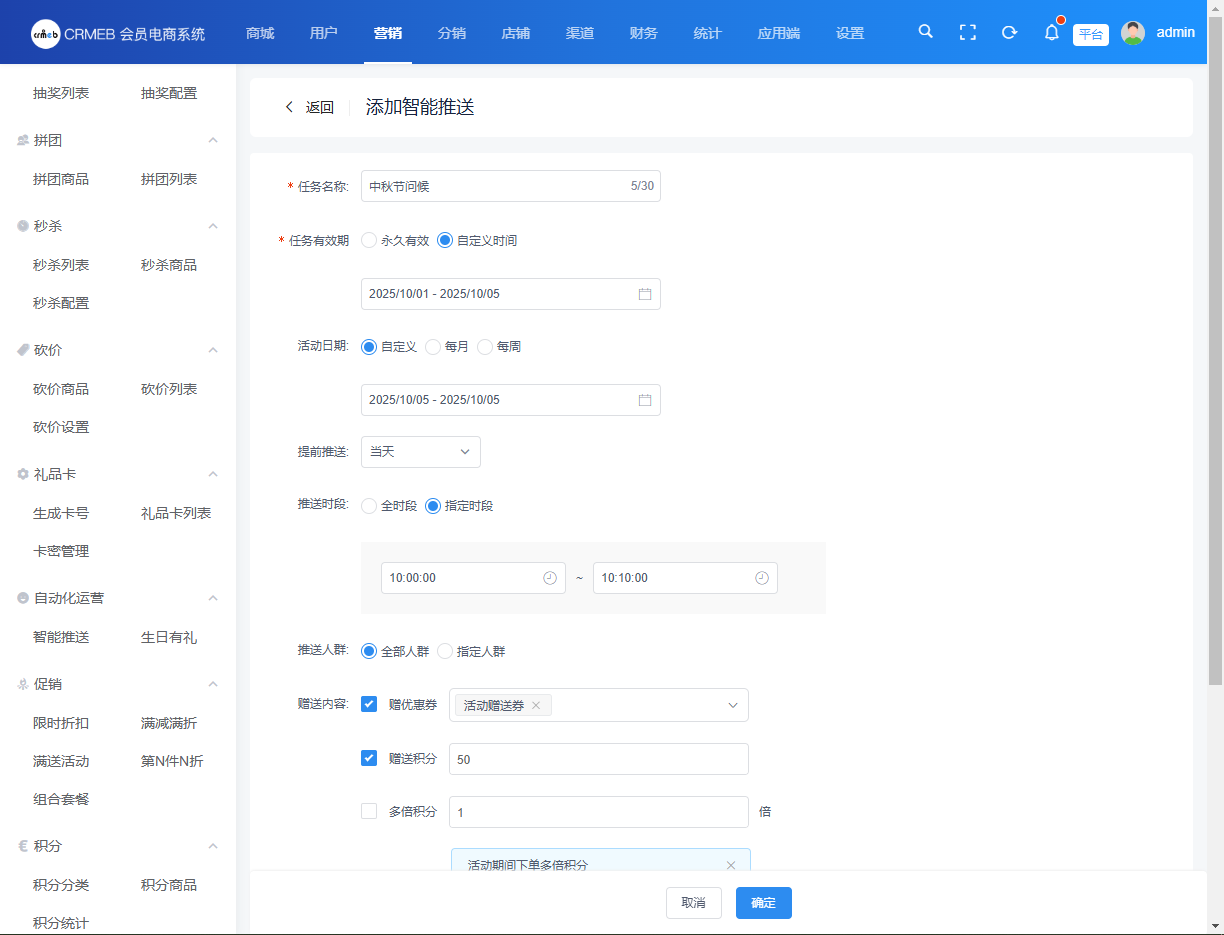
Task: Open the notification bell
Action: pos(1051,32)
